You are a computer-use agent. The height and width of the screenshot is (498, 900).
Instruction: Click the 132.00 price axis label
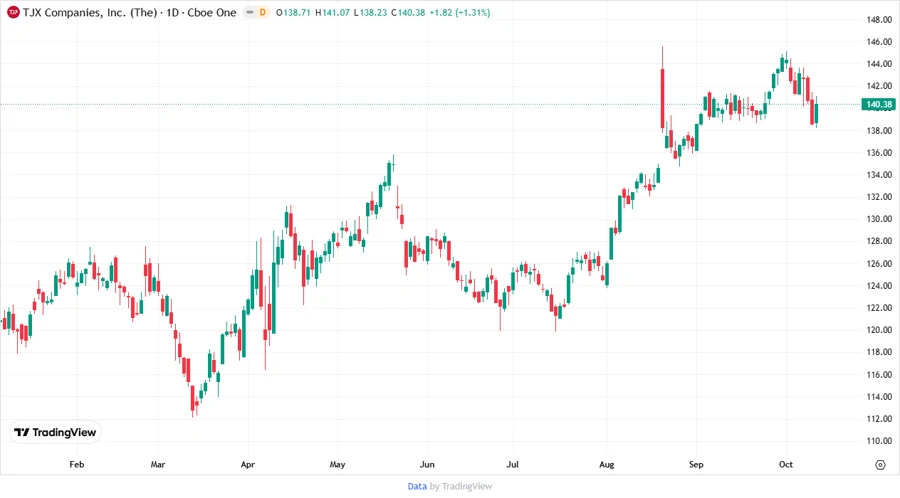click(879, 197)
